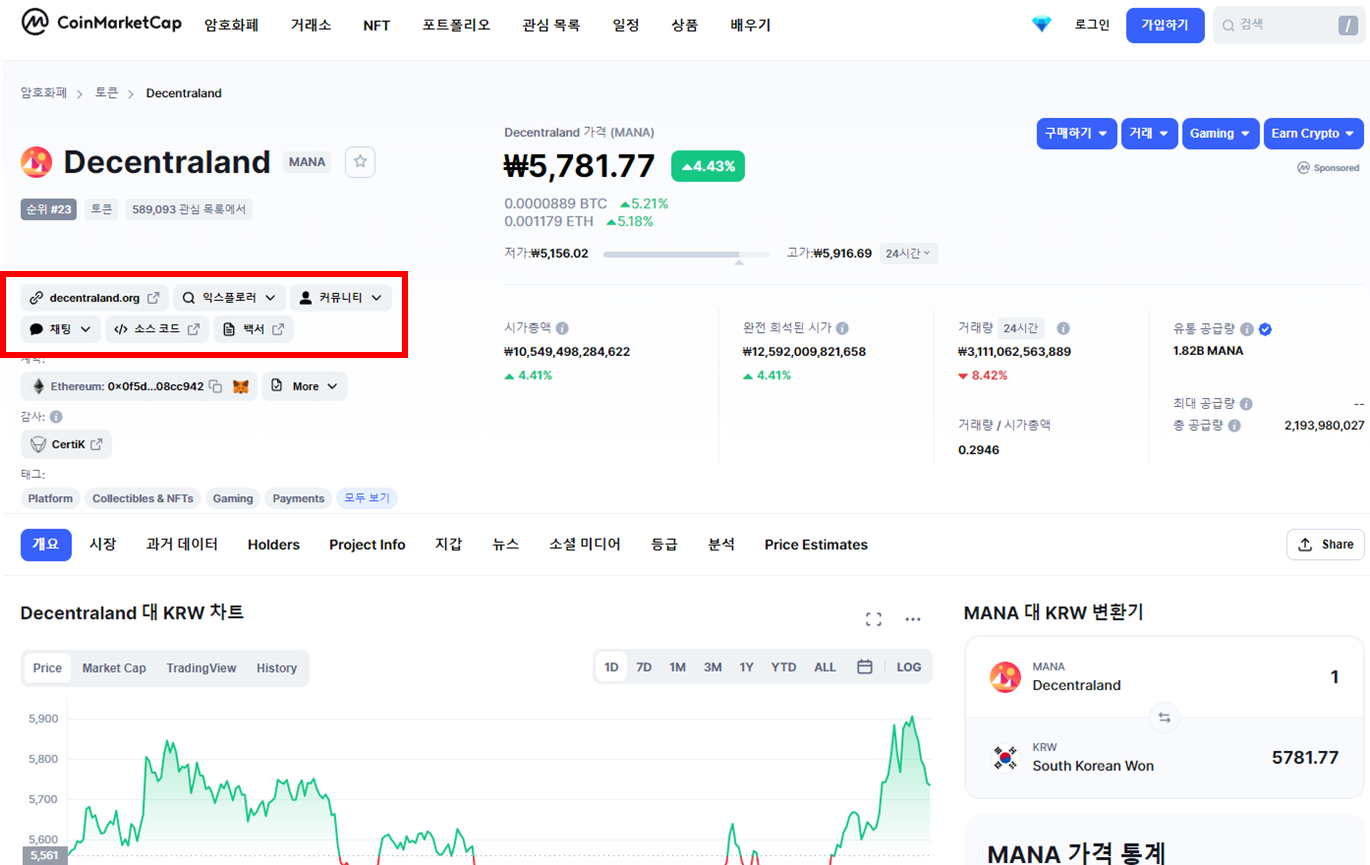Click the 토큰 breadcrumb link
1370x865 pixels.
106,93
